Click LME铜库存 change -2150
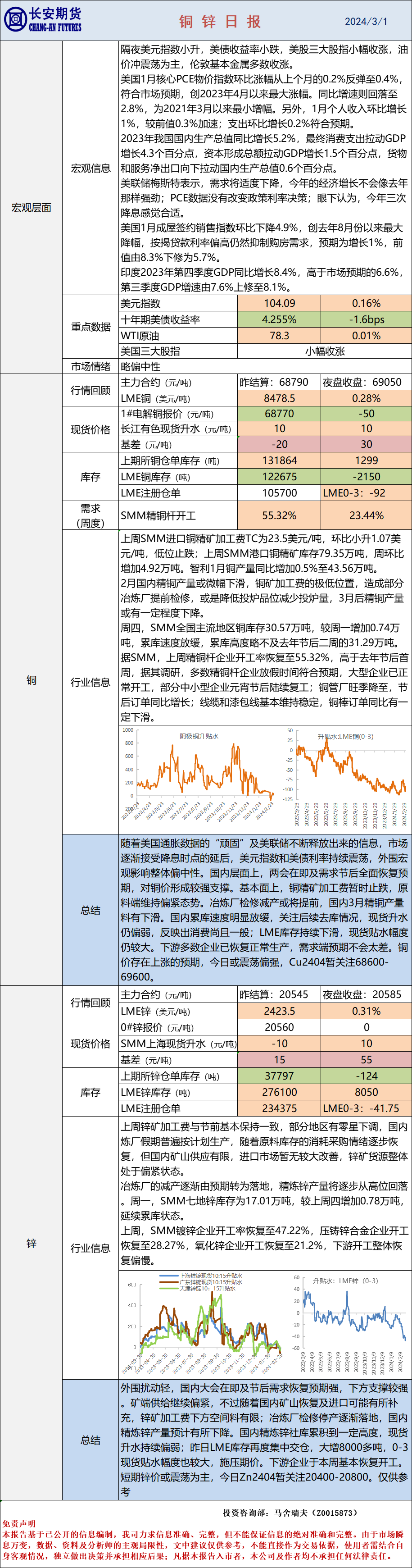This screenshot has width=412, height=1568. (367, 477)
